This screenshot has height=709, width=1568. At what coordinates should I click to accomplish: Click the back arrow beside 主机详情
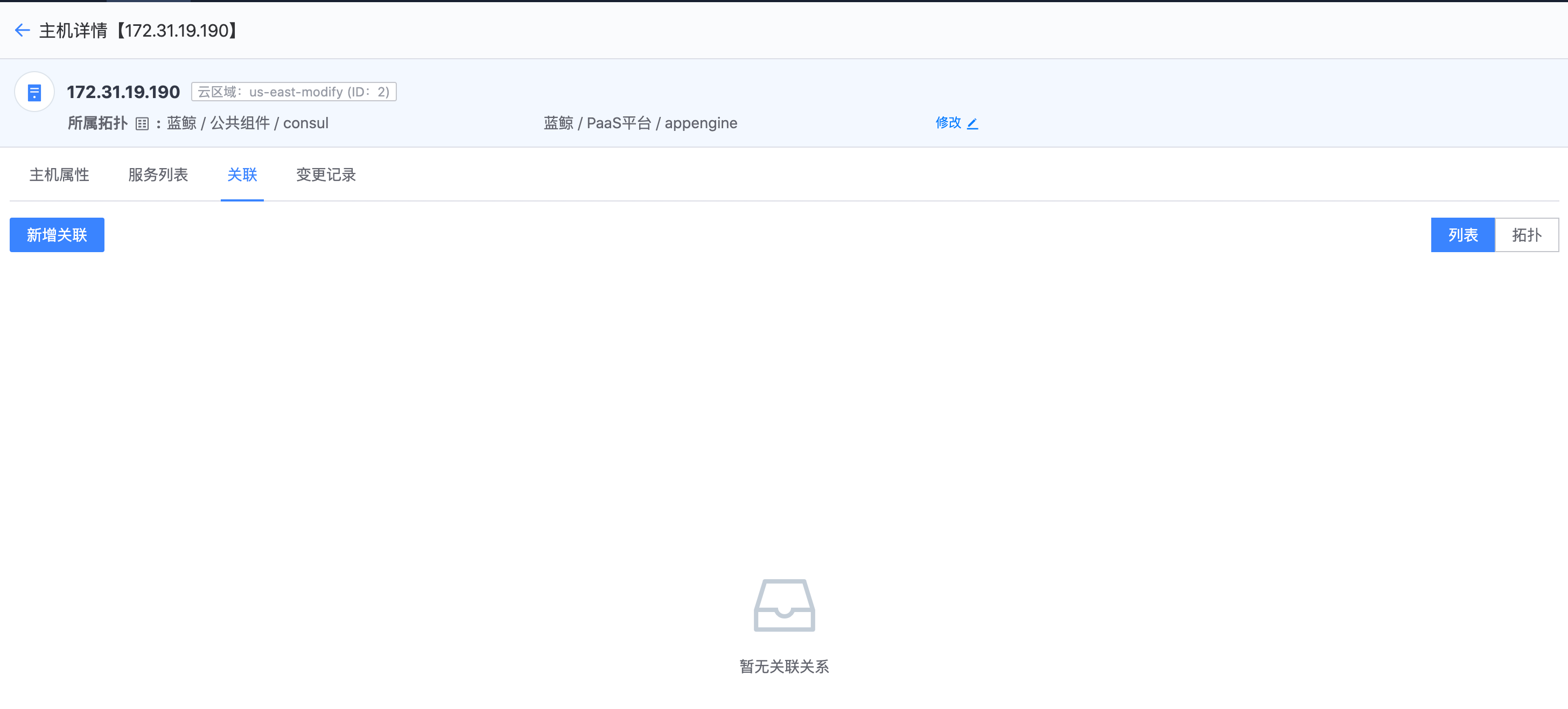pos(22,31)
